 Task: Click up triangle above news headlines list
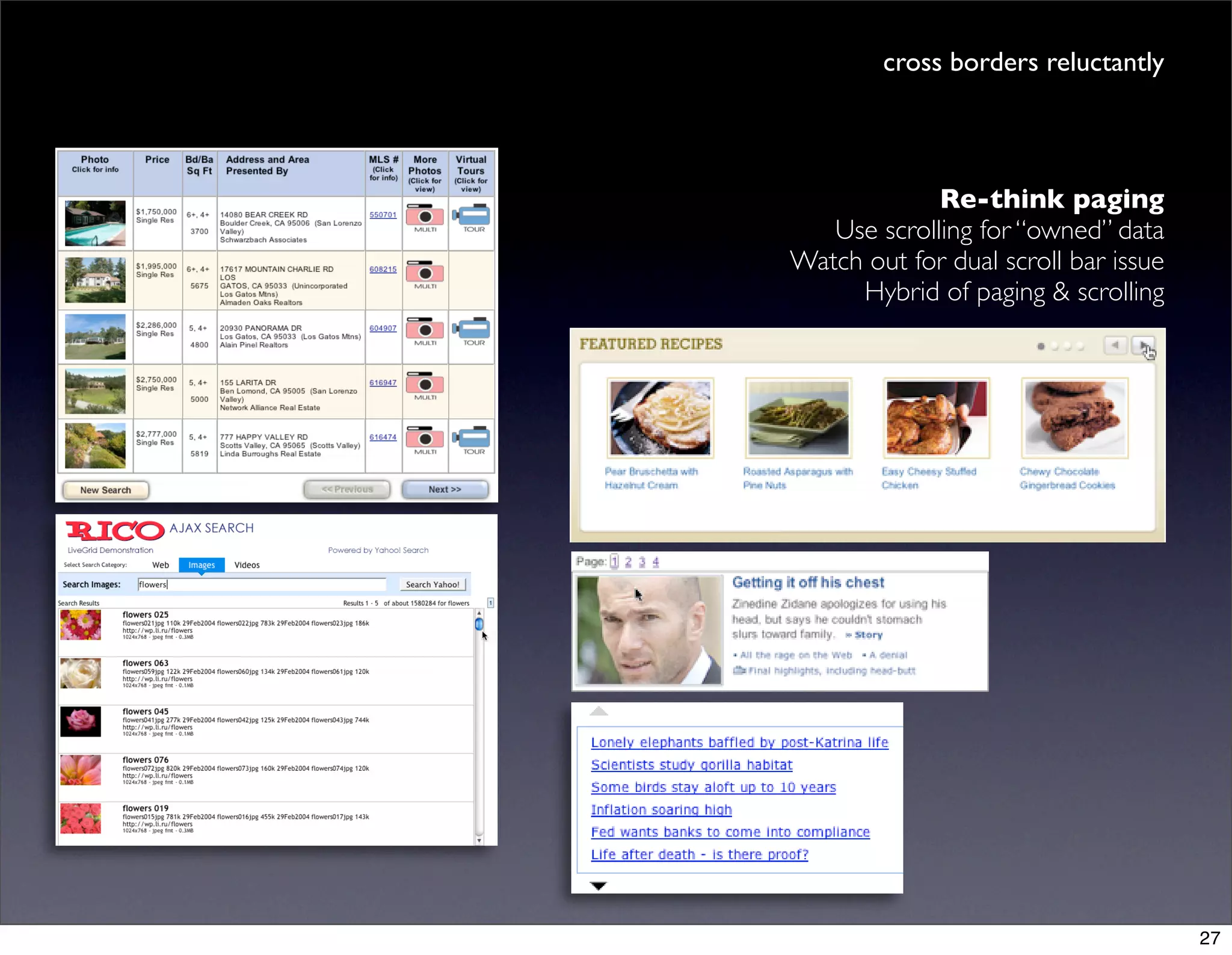598,711
